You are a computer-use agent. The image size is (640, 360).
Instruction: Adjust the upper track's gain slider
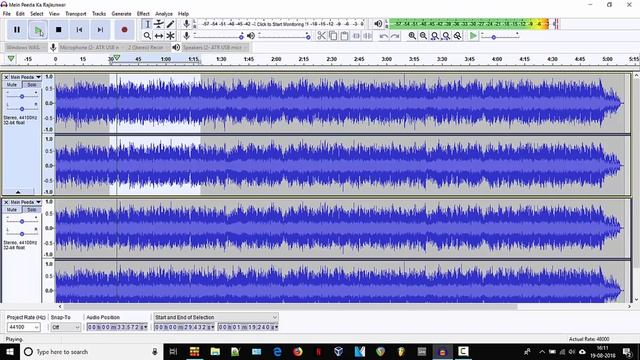click(x=22, y=96)
